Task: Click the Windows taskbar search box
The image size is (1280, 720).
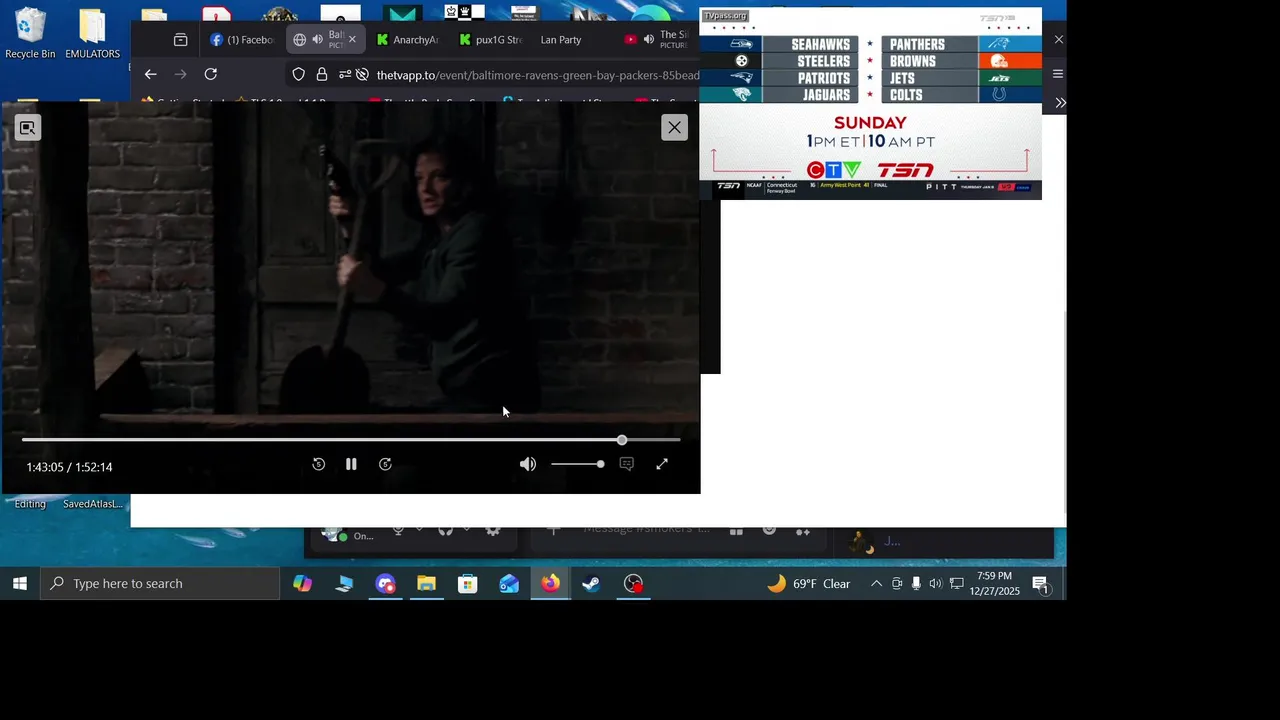Action: coord(160,583)
